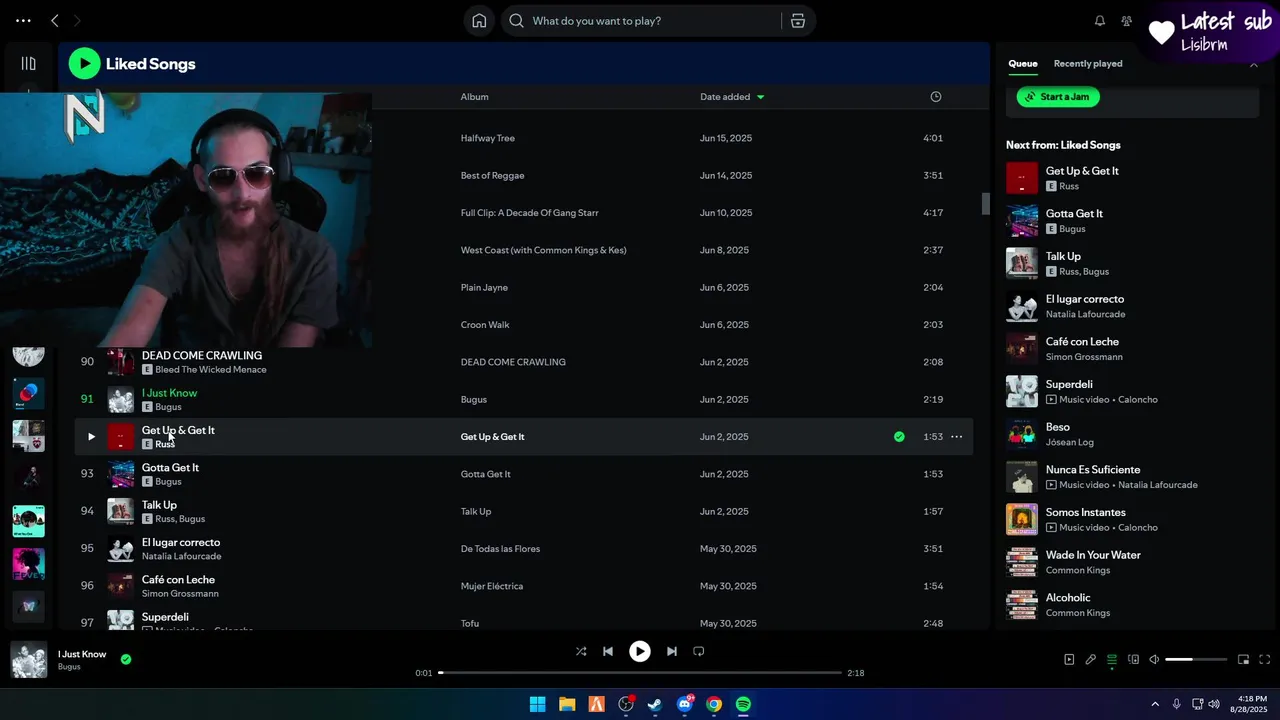Click the Album column header
Image resolution: width=1280 pixels, height=720 pixels.
point(474,97)
